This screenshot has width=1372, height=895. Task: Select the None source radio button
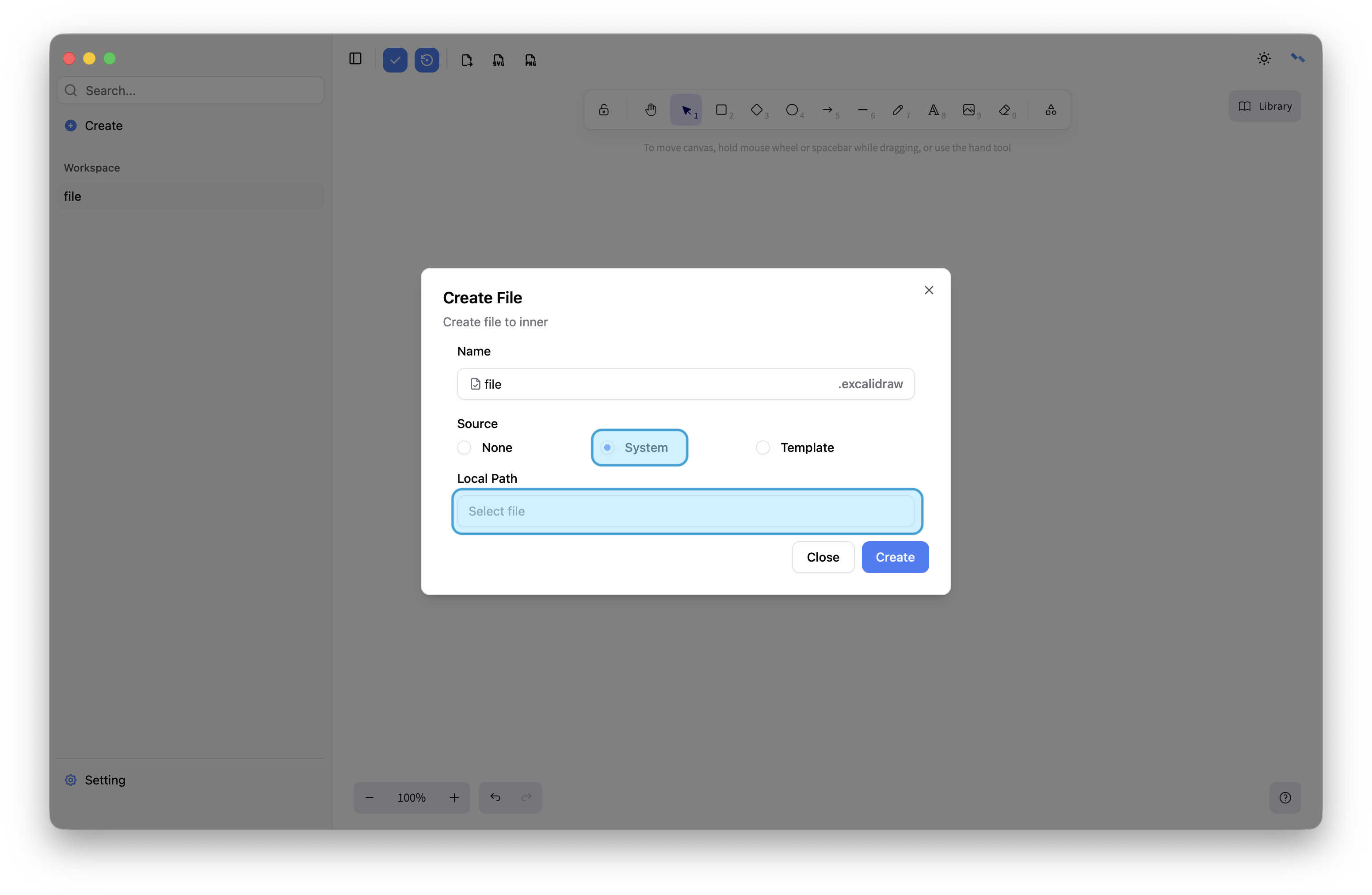464,447
